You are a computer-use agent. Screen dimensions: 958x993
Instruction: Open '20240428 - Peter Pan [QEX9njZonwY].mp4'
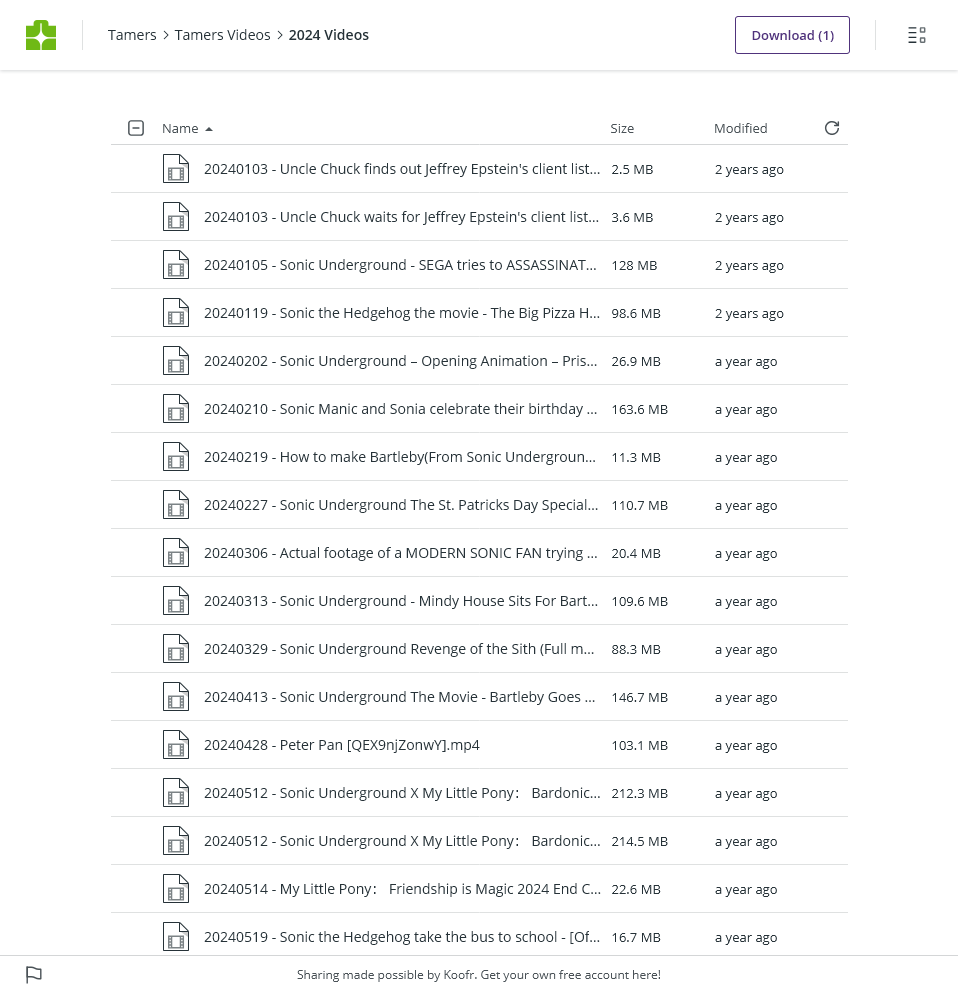(x=342, y=745)
